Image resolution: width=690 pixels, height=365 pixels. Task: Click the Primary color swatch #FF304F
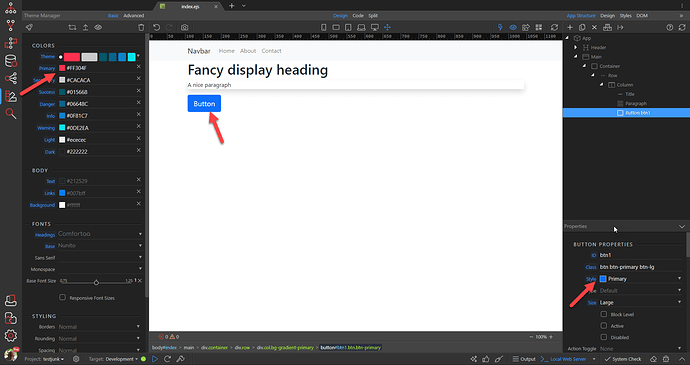[x=62, y=68]
